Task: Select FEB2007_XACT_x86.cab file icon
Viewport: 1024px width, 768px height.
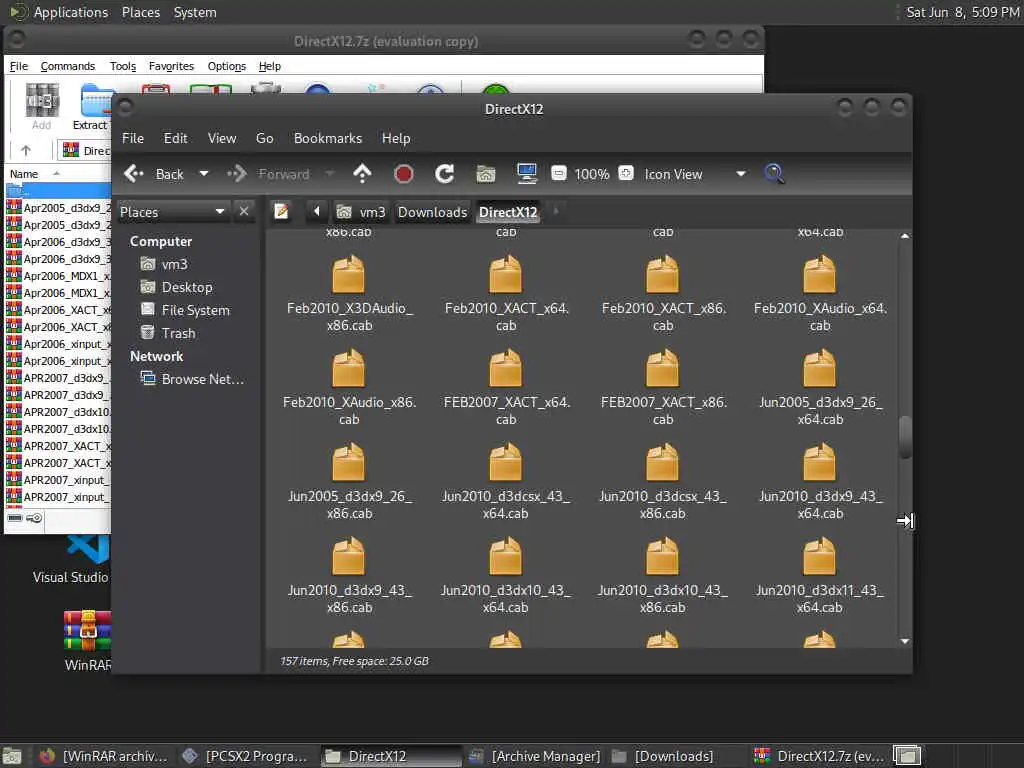Action: [x=662, y=368]
